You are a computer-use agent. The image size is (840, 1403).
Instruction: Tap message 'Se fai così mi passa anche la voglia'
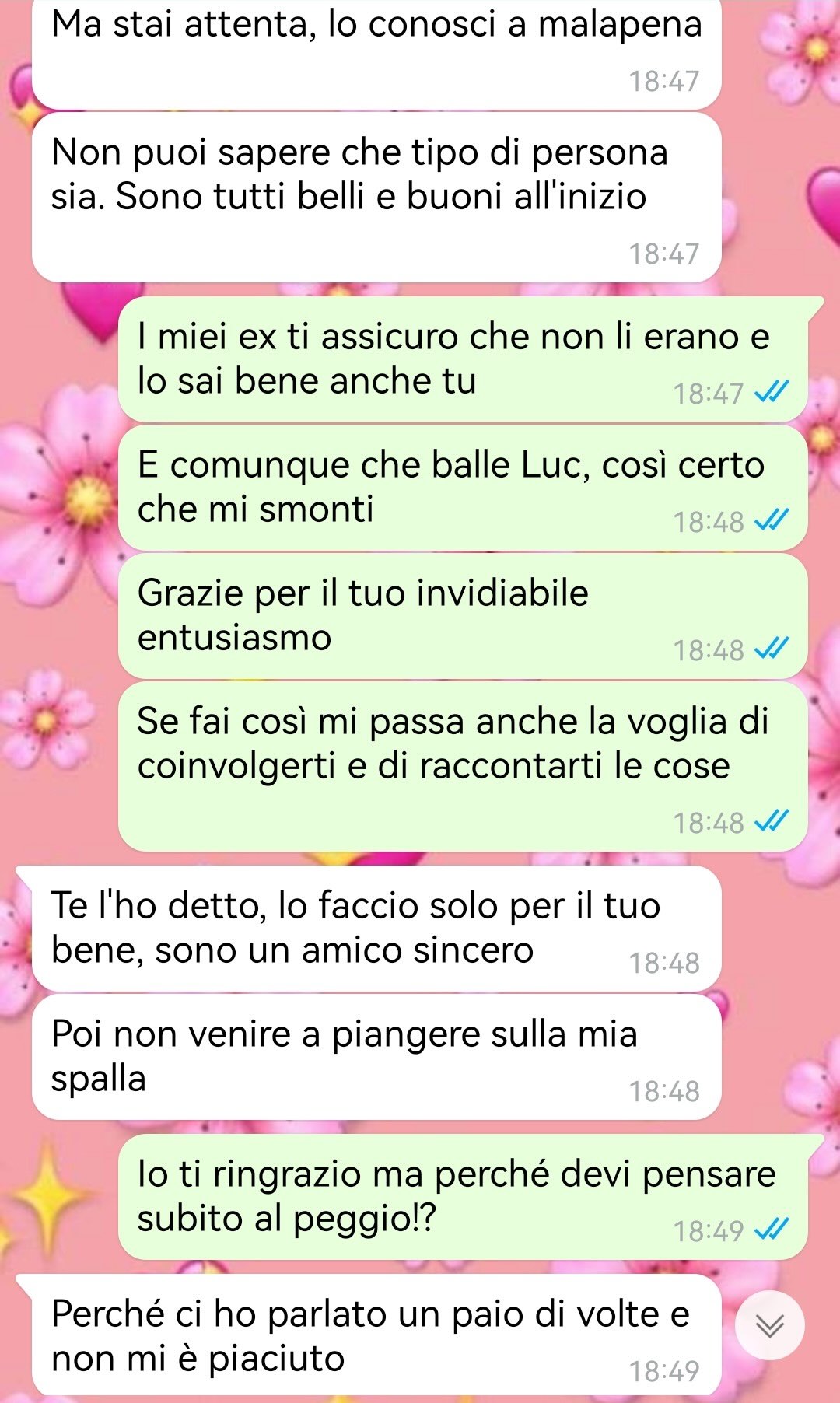(x=463, y=767)
